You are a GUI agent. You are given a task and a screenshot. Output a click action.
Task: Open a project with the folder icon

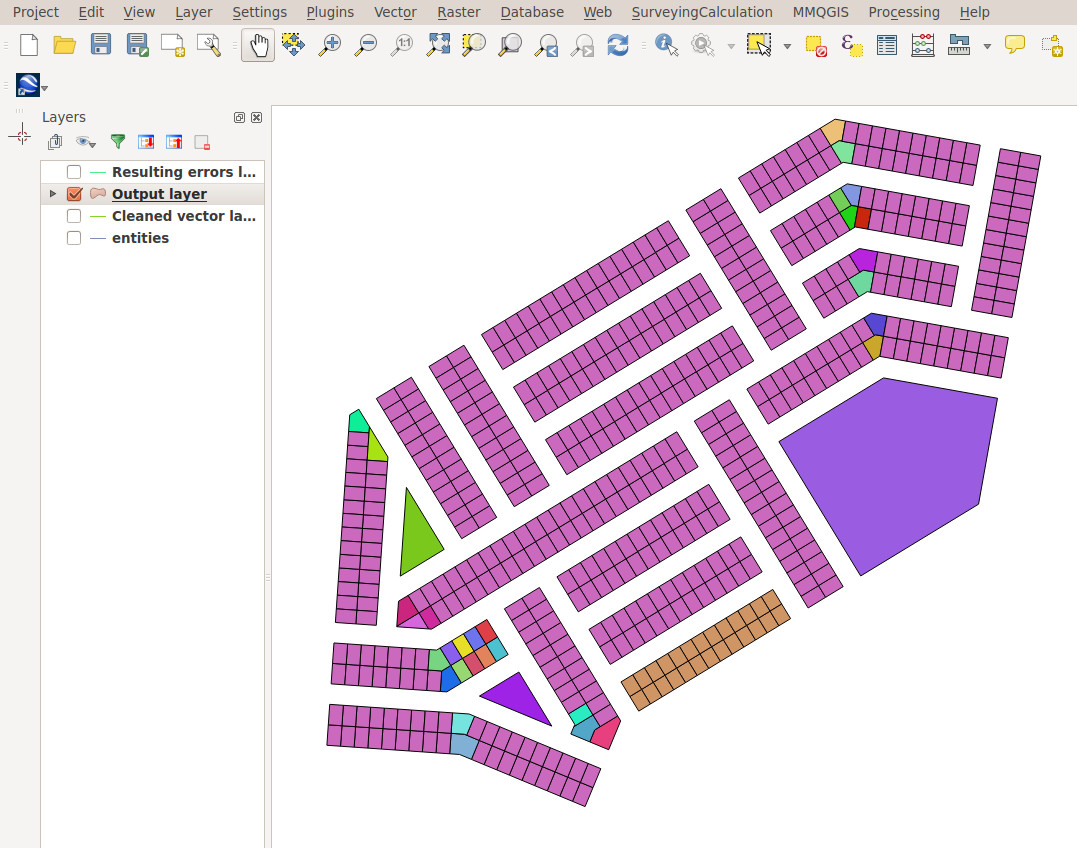pyautogui.click(x=65, y=45)
